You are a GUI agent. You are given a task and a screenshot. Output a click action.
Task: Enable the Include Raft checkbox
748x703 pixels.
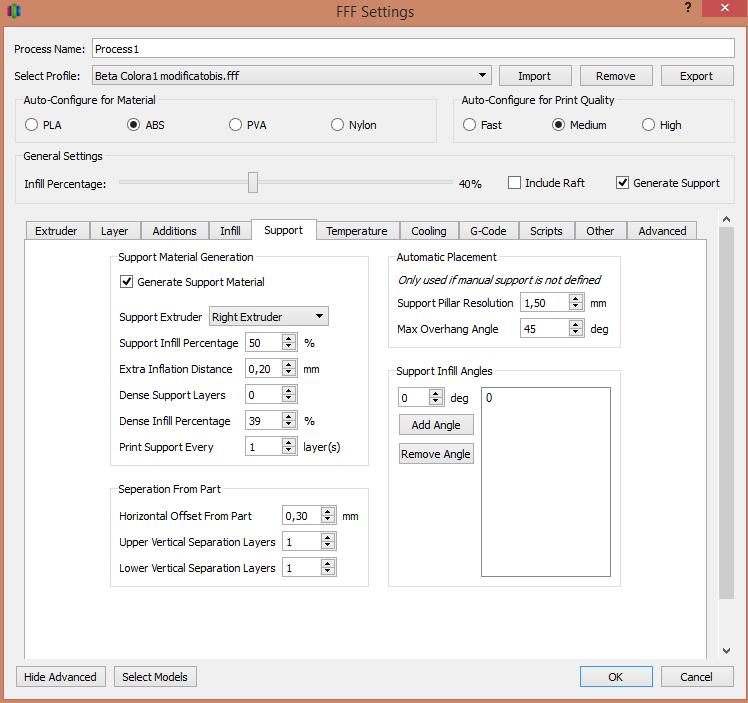(515, 183)
